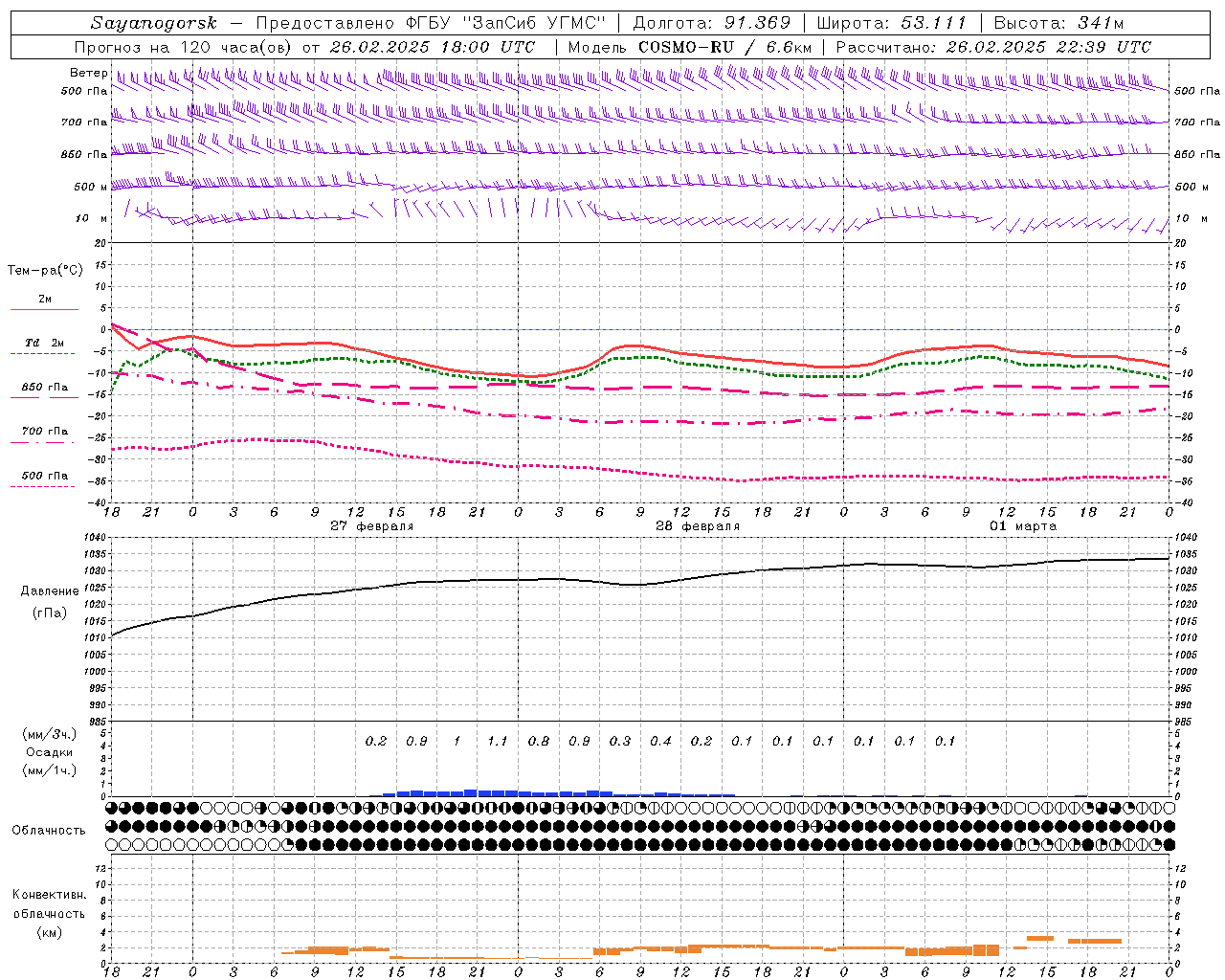Click the 'Тем-ра(°C)' temperature axis label
This screenshot has width=1225, height=980.
point(45,271)
